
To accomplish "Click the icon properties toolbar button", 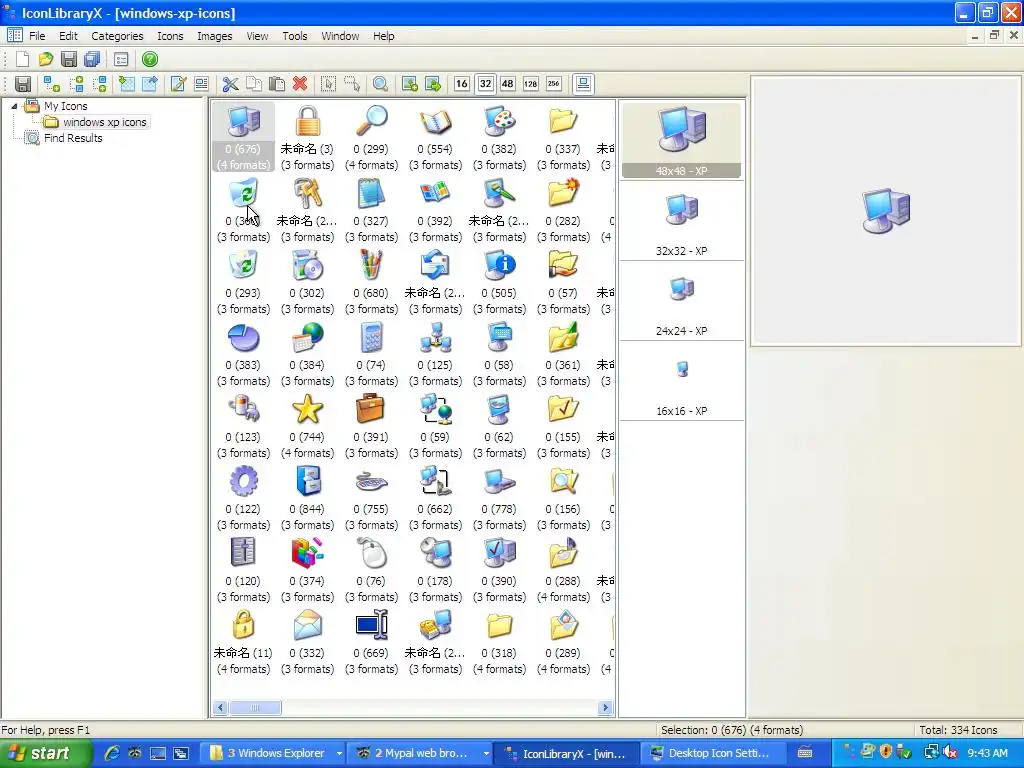I will (201, 84).
